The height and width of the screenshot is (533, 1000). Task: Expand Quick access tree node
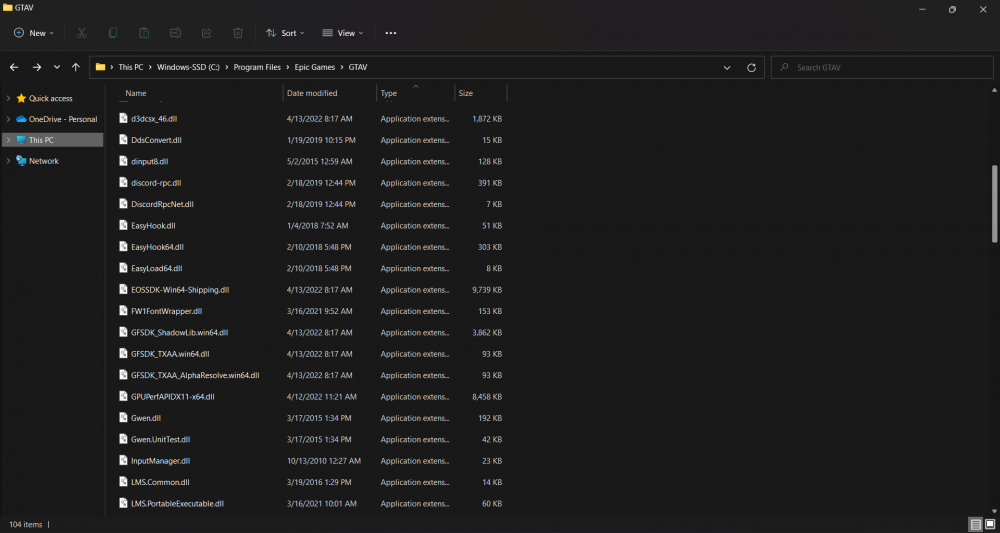8,98
